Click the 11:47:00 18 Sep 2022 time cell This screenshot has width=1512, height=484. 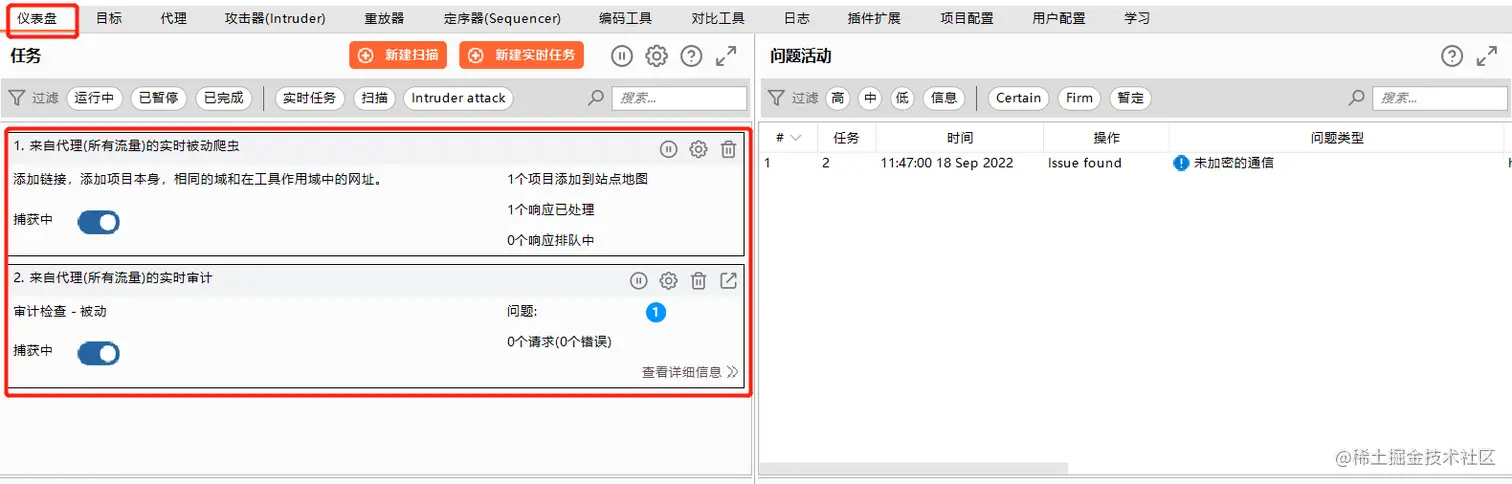click(x=947, y=163)
